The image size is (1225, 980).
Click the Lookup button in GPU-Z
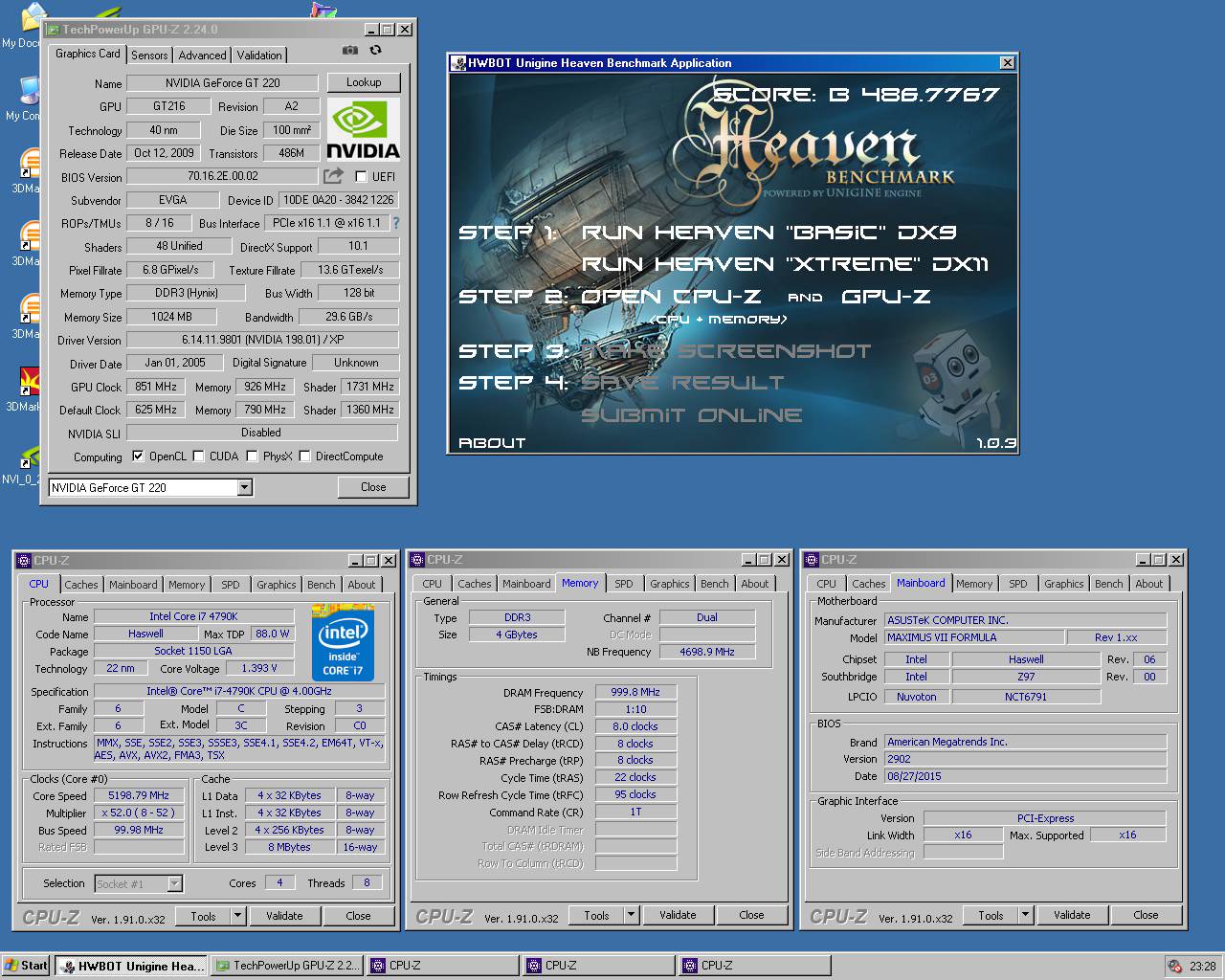click(x=364, y=82)
